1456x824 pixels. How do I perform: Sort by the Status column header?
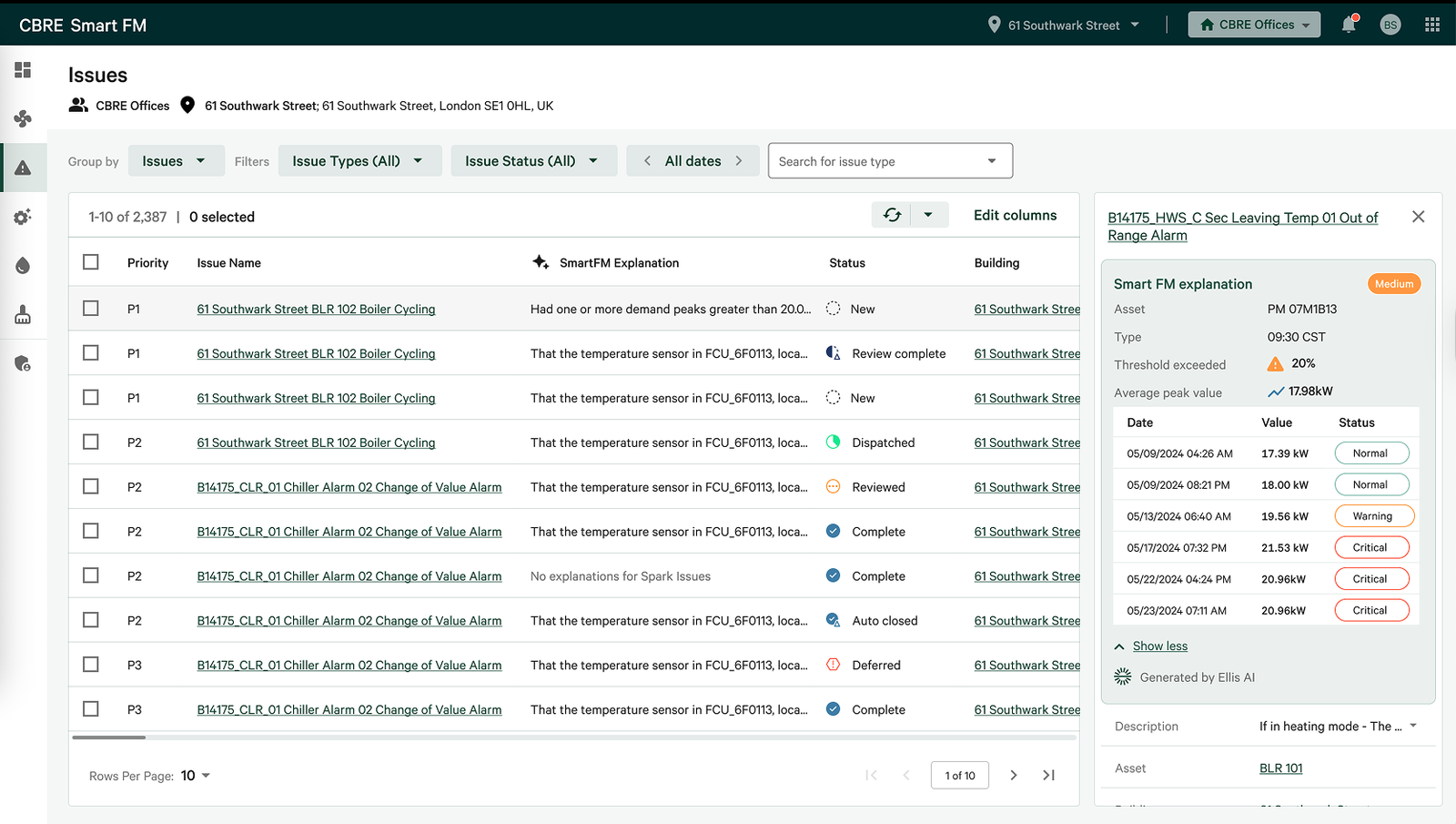pyautogui.click(x=847, y=262)
